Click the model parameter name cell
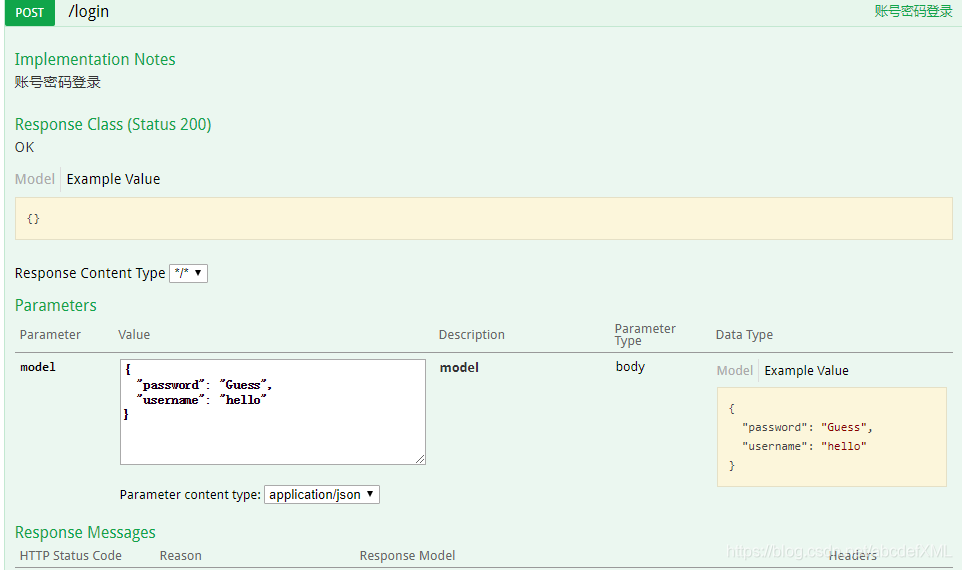Screen dimensions: 962x570 38,367
